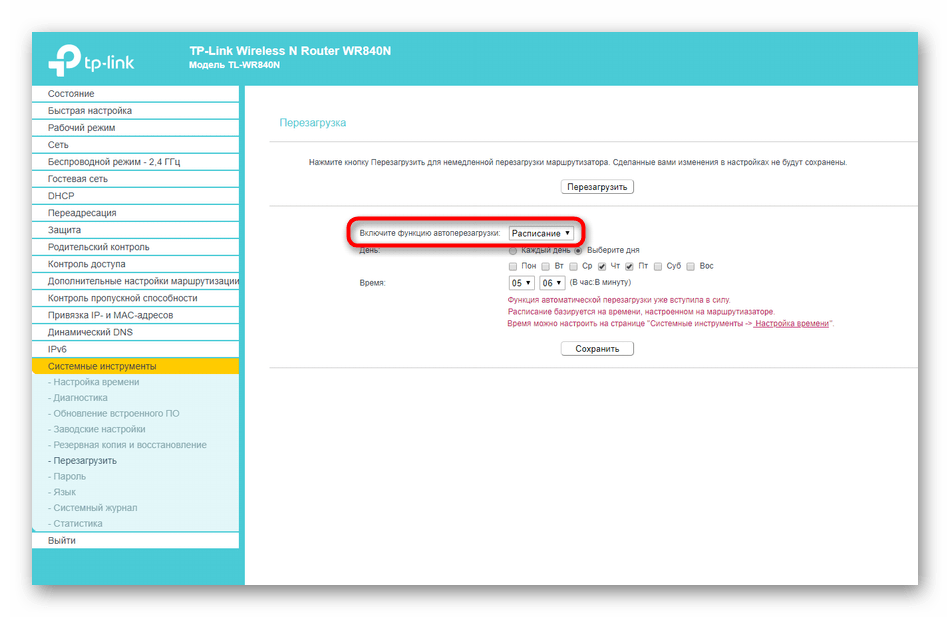
Task: Open Настройка времени submenu item
Action: (x=94, y=382)
